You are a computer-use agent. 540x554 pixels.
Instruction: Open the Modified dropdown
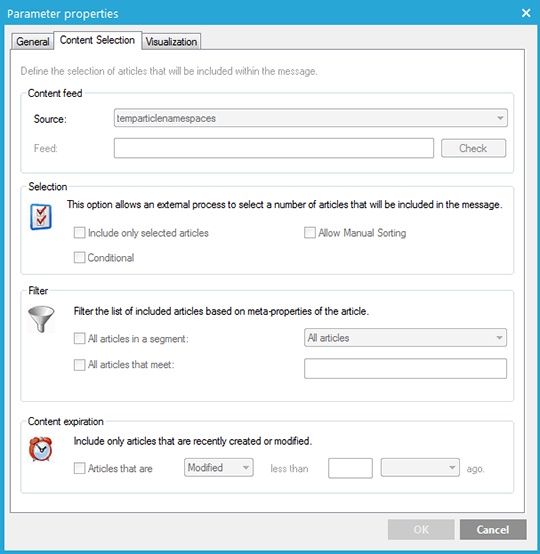(219, 468)
